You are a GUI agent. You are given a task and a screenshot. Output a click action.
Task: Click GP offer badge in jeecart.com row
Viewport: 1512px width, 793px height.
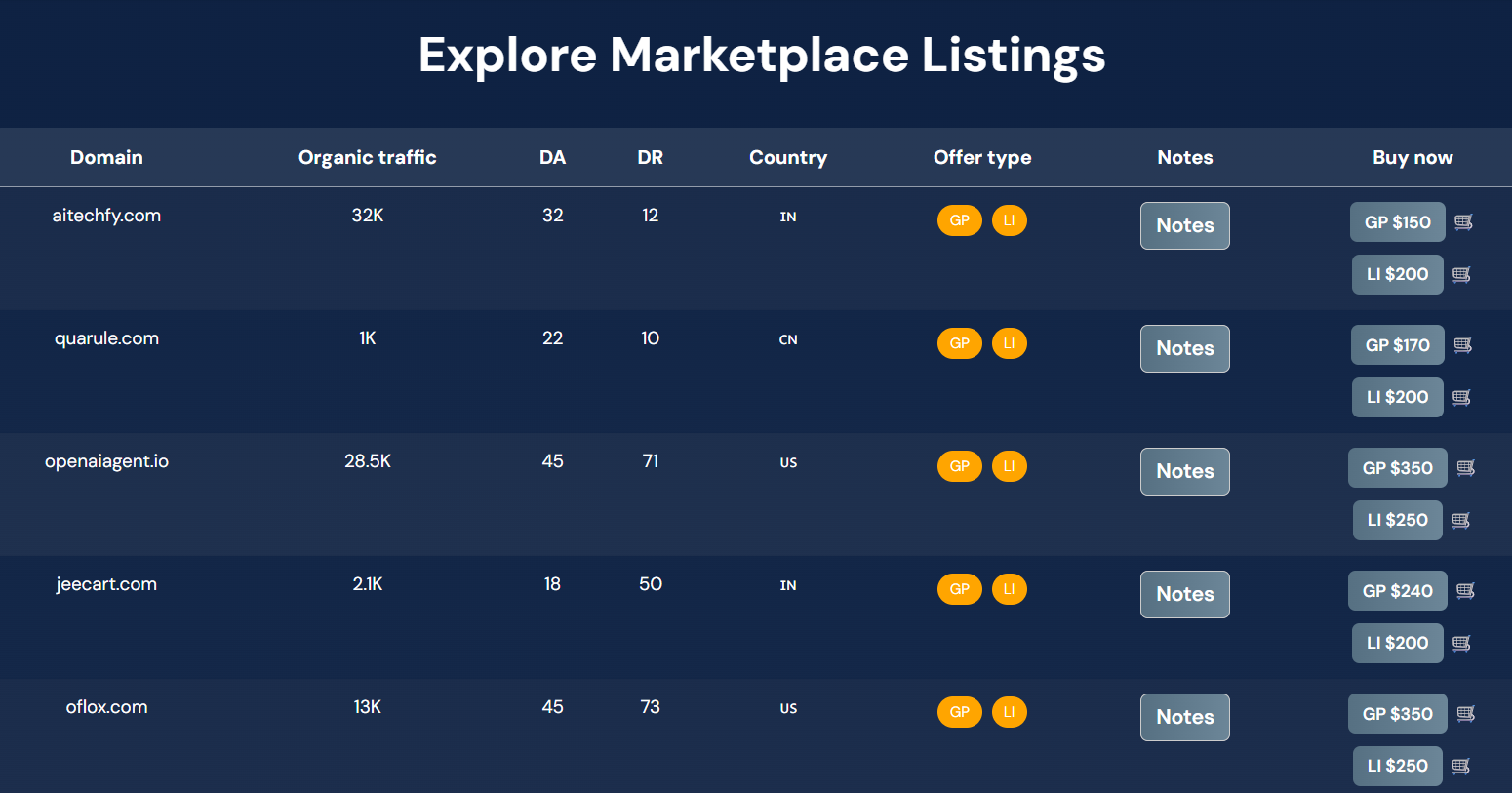[960, 589]
